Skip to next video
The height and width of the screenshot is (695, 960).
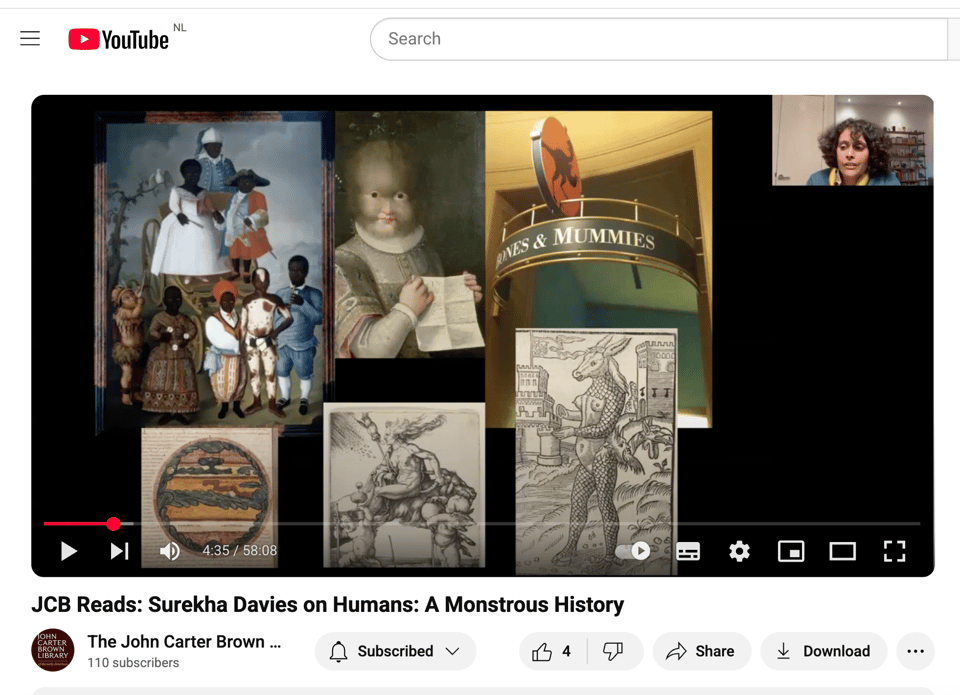pyautogui.click(x=119, y=551)
